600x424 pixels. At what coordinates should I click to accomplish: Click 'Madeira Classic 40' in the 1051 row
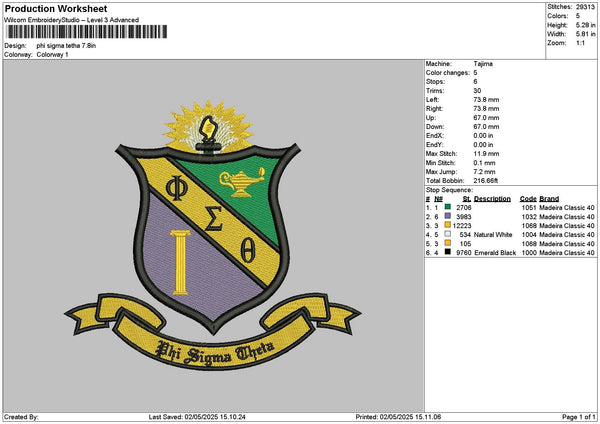567,207
